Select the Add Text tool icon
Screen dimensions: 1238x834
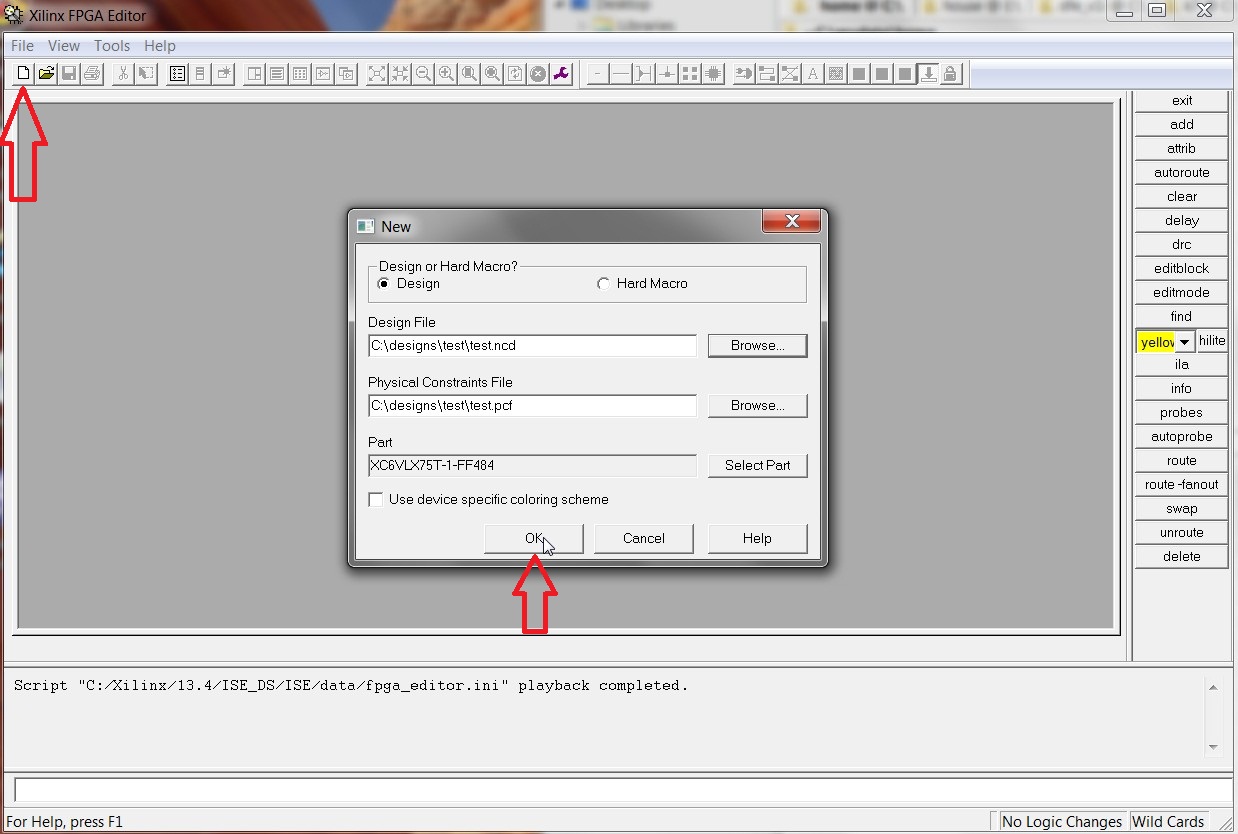click(x=812, y=72)
